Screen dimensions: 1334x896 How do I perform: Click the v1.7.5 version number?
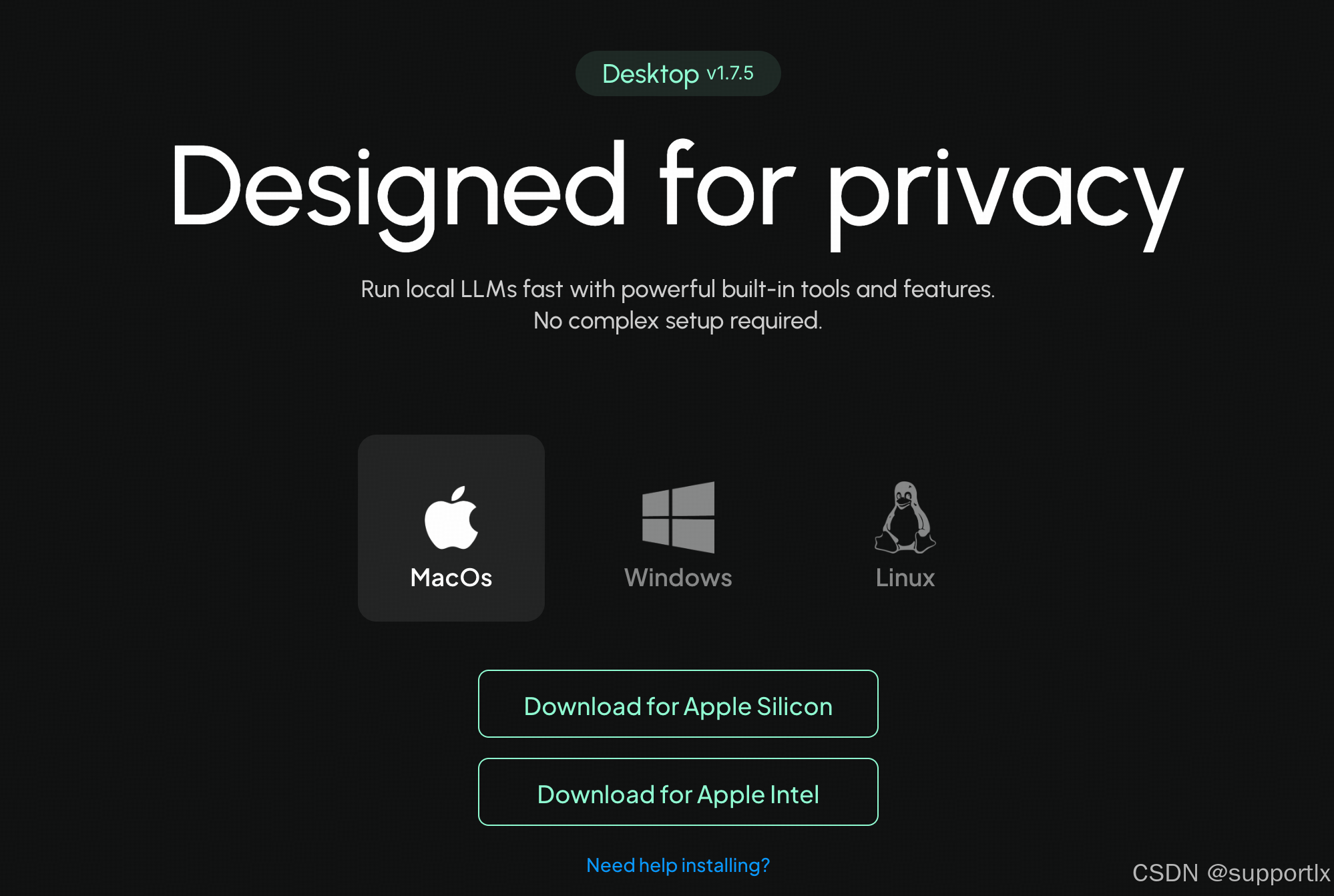[x=730, y=73]
